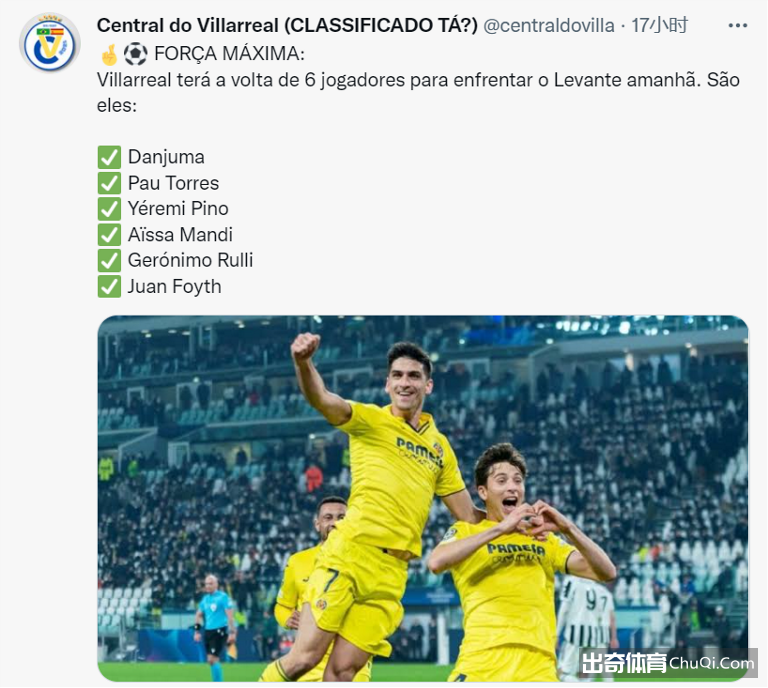Open Central do Villarreal profile avatar

click(x=49, y=44)
